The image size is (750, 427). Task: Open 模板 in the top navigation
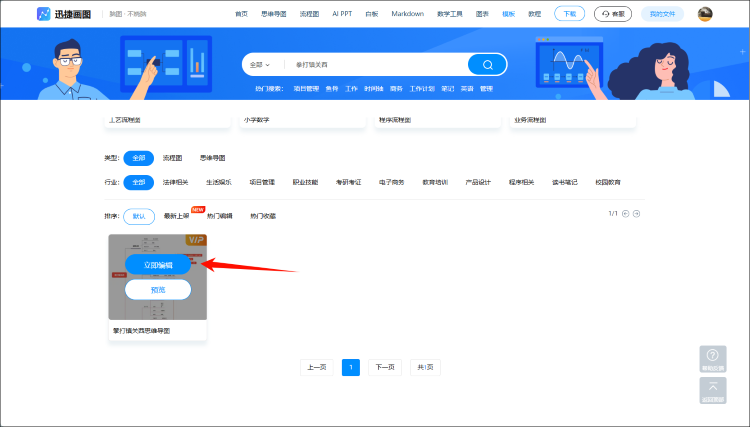point(508,14)
